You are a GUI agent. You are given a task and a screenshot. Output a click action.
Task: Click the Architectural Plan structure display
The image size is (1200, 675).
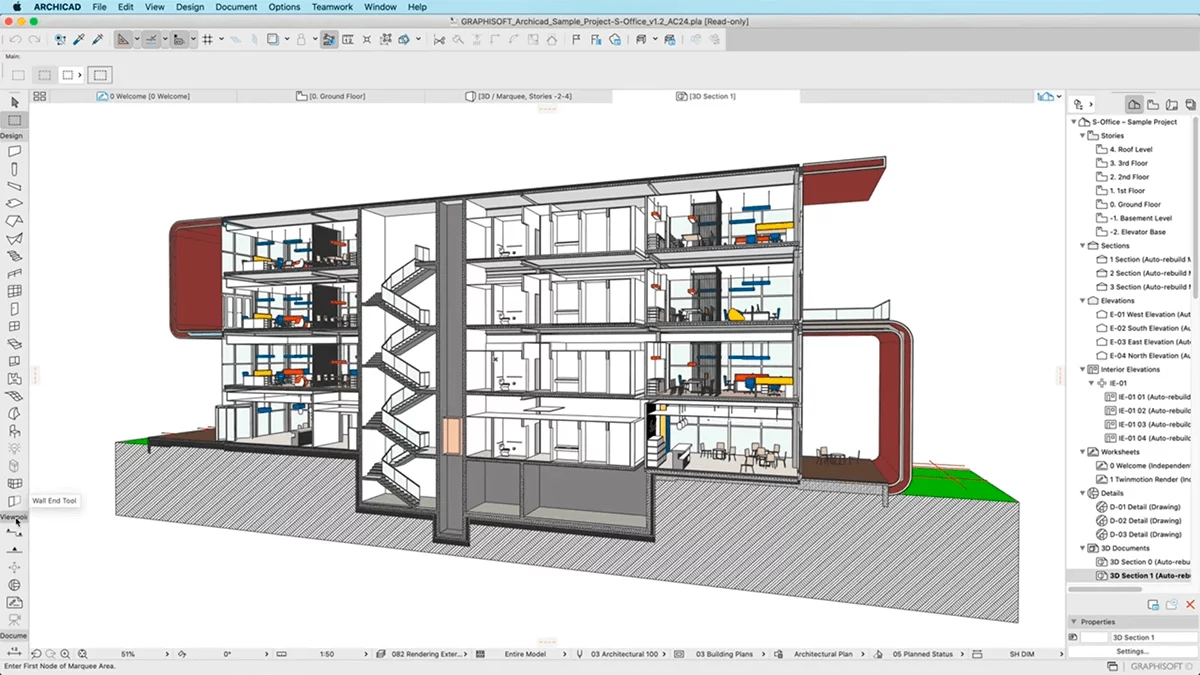823,654
